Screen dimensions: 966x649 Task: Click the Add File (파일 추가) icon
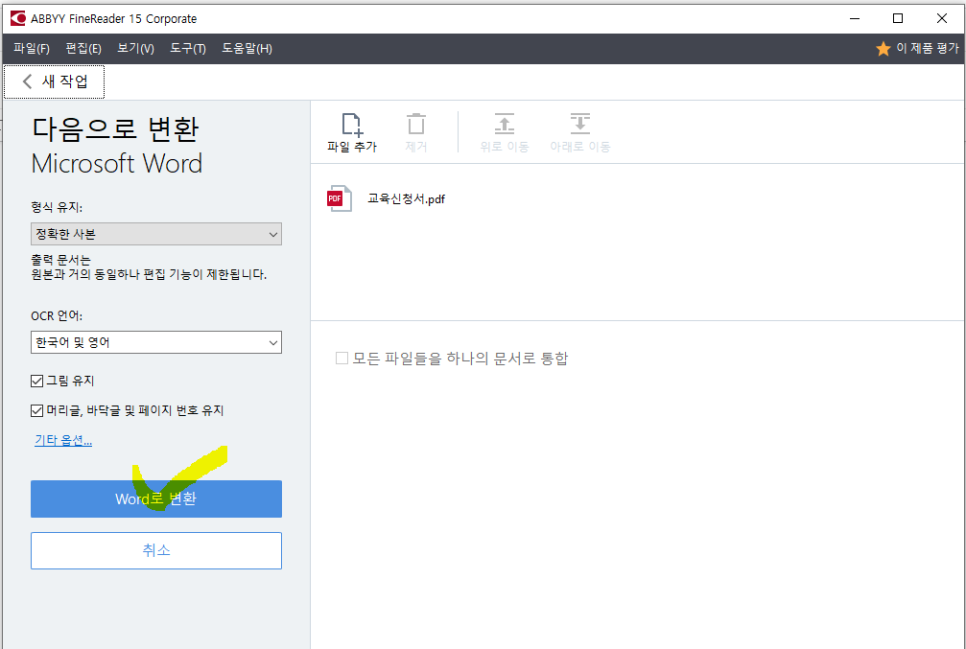[x=352, y=124]
